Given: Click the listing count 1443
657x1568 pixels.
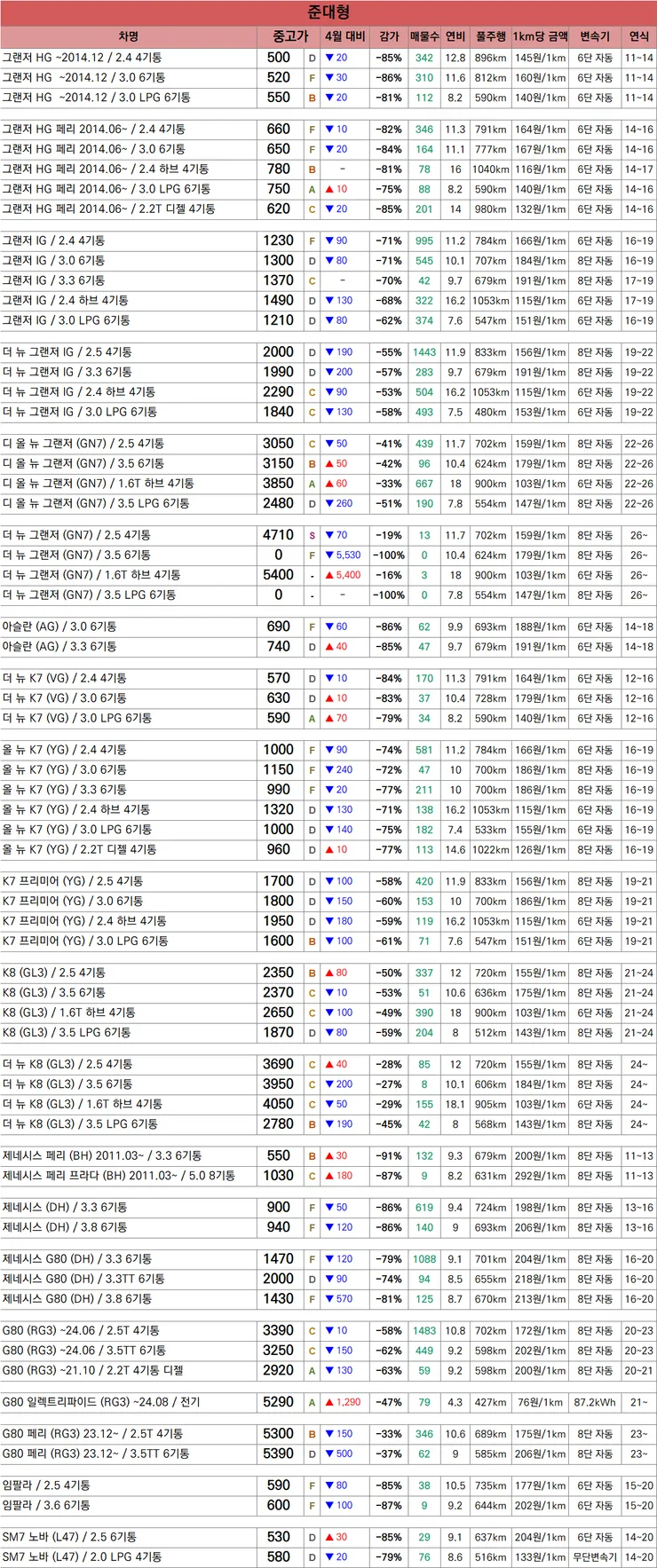Looking at the screenshot, I should coord(424,352).
